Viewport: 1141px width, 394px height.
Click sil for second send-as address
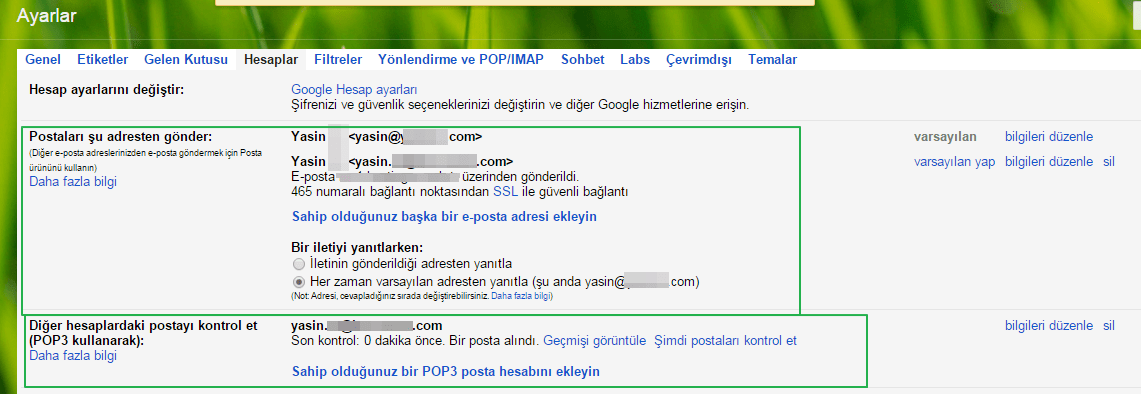tap(1108, 162)
